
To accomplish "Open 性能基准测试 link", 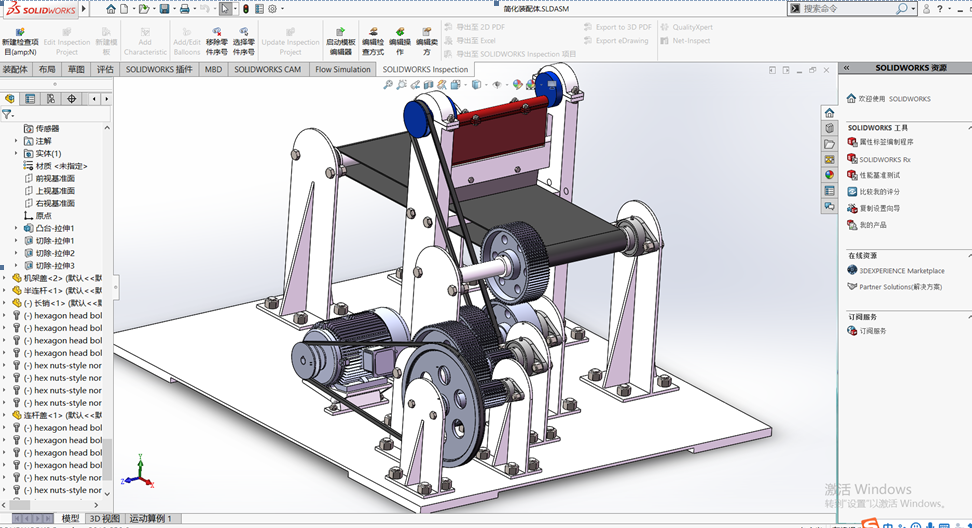I will point(879,175).
